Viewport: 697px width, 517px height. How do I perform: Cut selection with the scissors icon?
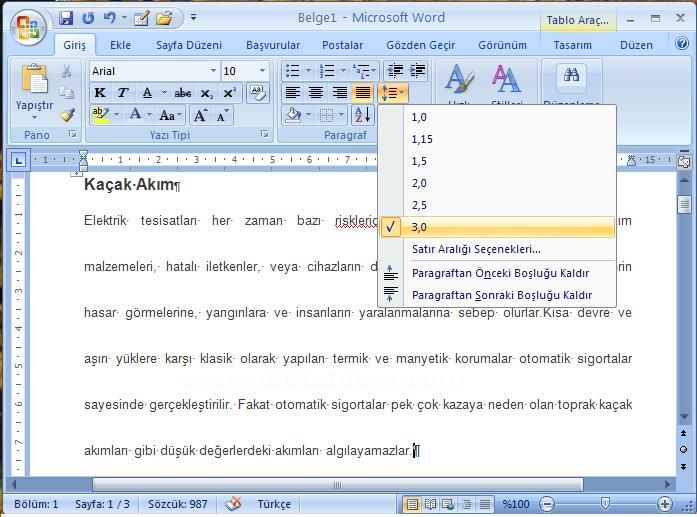[x=67, y=71]
